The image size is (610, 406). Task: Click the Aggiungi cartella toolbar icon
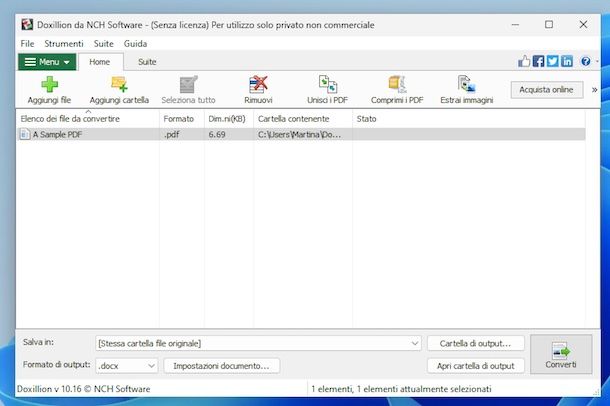point(119,84)
